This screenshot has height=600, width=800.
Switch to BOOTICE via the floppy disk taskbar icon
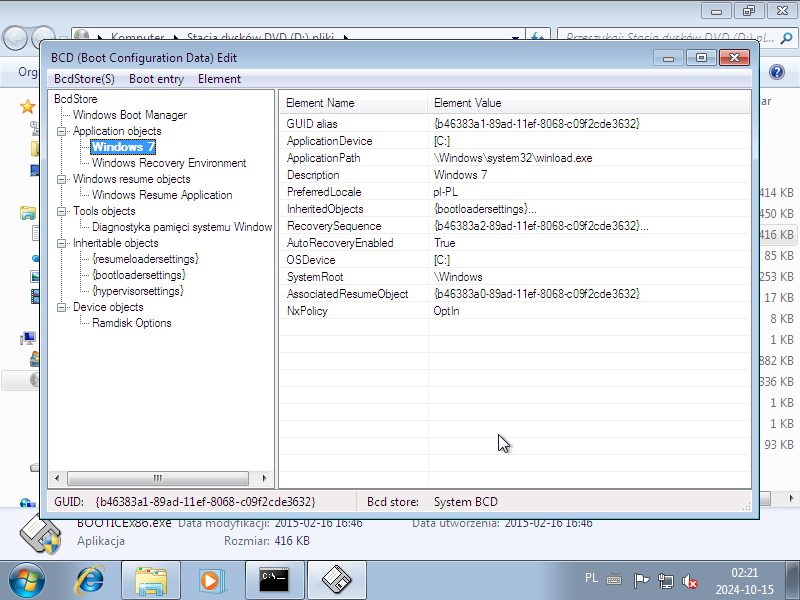pyautogui.click(x=336, y=580)
